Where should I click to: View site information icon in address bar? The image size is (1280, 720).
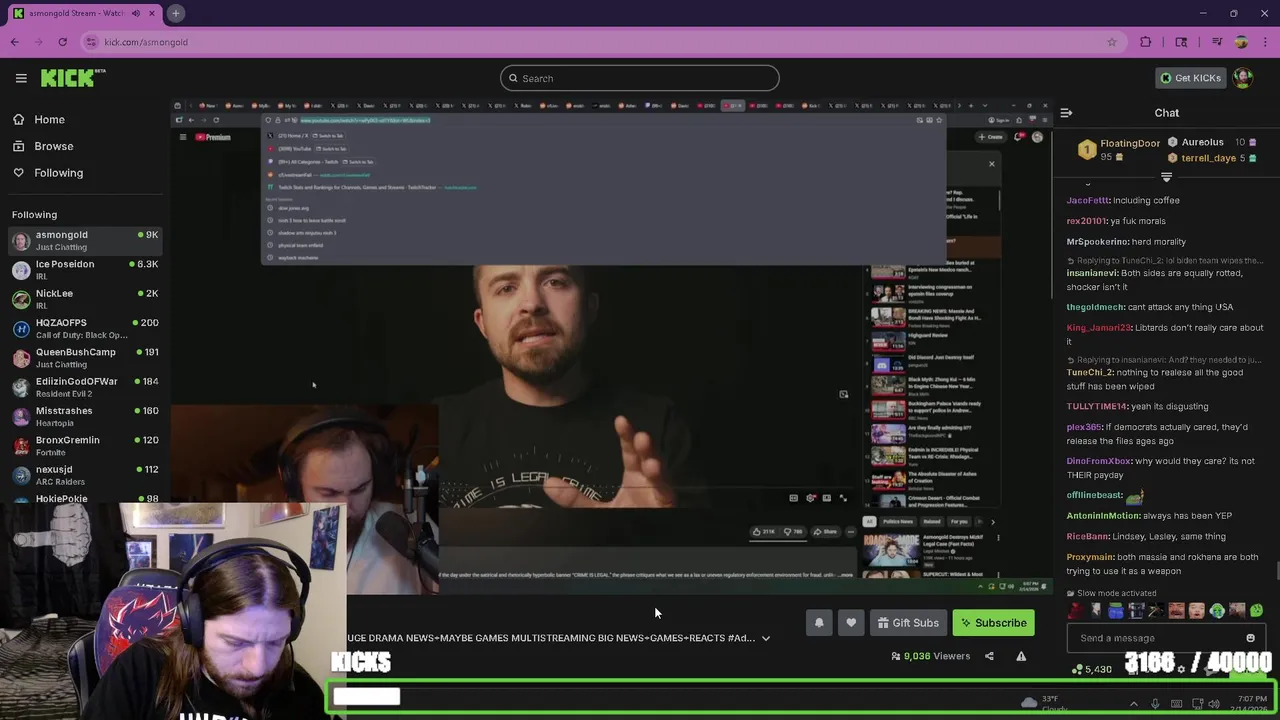[x=92, y=42]
